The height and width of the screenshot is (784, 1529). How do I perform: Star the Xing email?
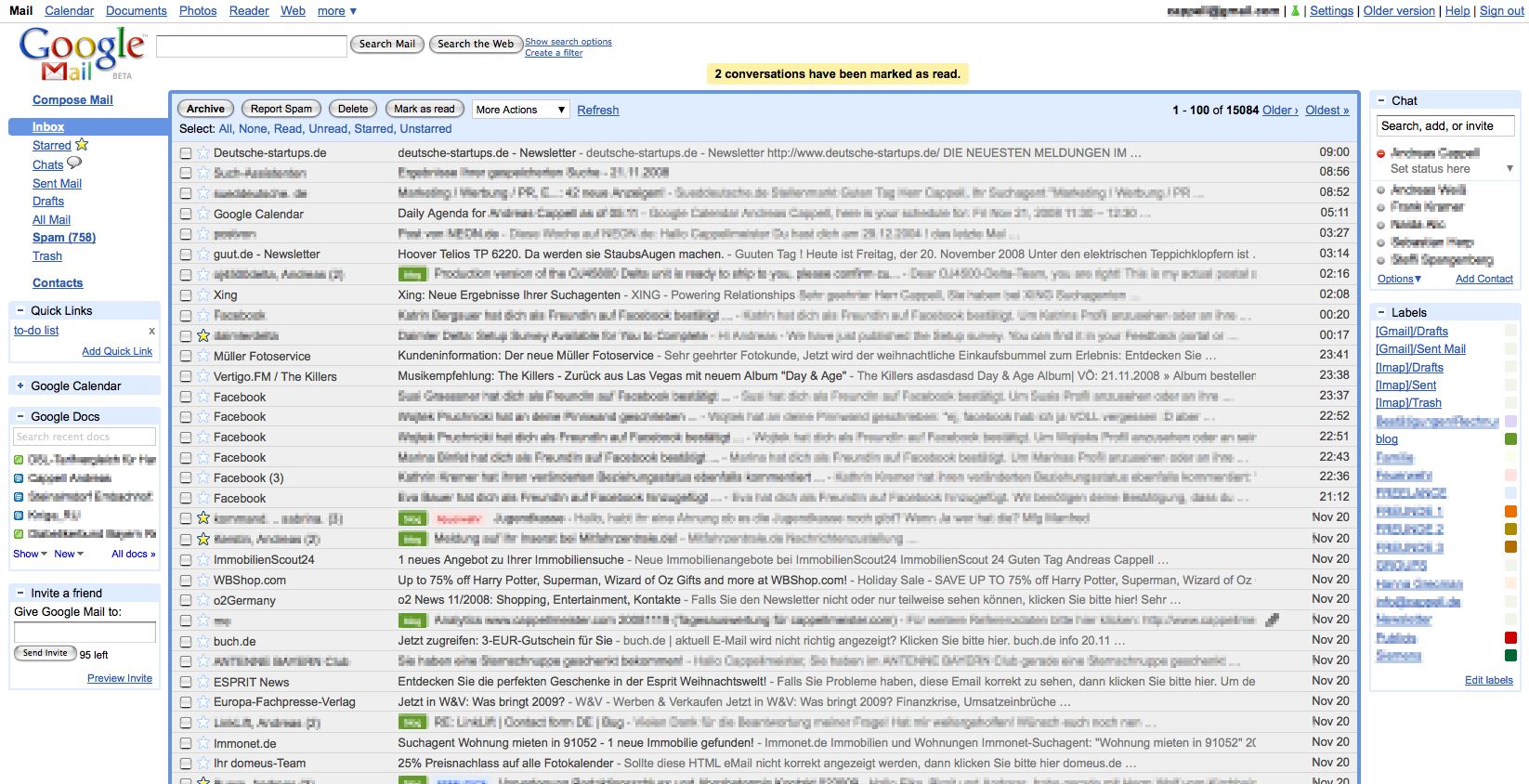(x=203, y=295)
